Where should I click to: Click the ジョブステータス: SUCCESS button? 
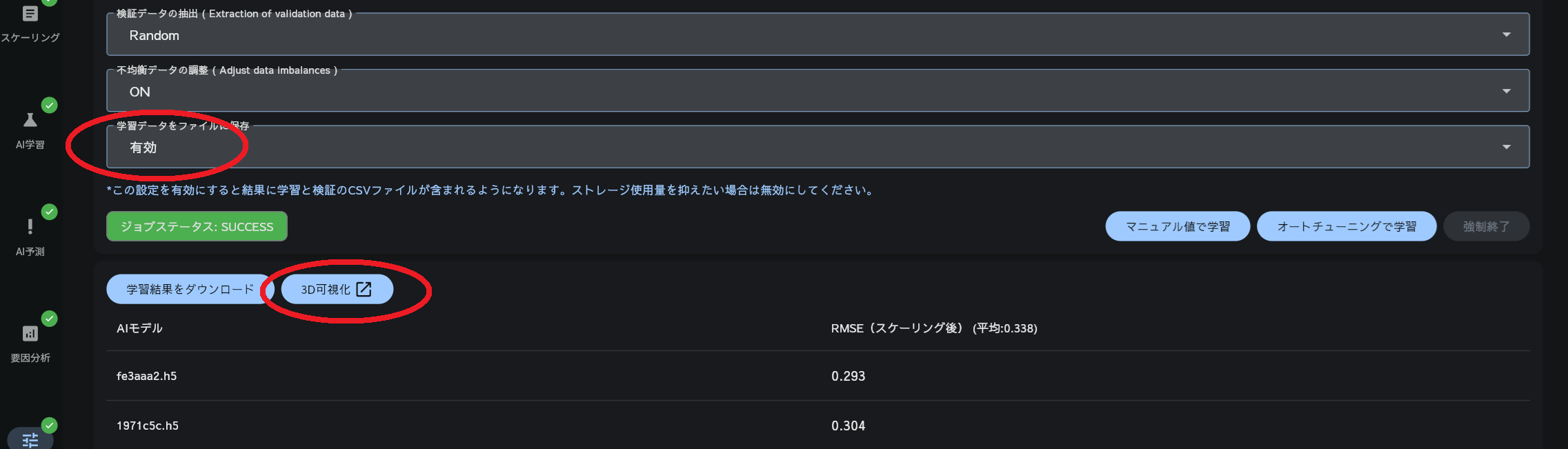(x=197, y=227)
